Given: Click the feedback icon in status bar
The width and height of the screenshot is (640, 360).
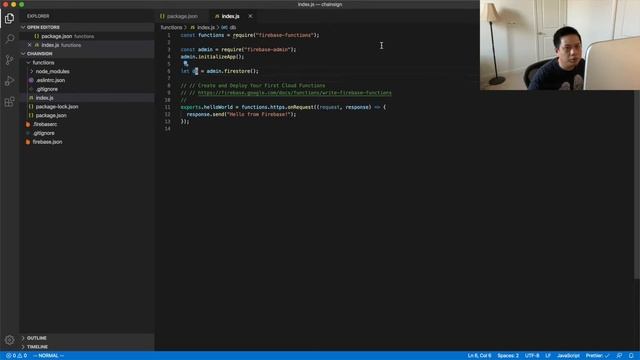Looking at the screenshot, I should coord(619,356).
